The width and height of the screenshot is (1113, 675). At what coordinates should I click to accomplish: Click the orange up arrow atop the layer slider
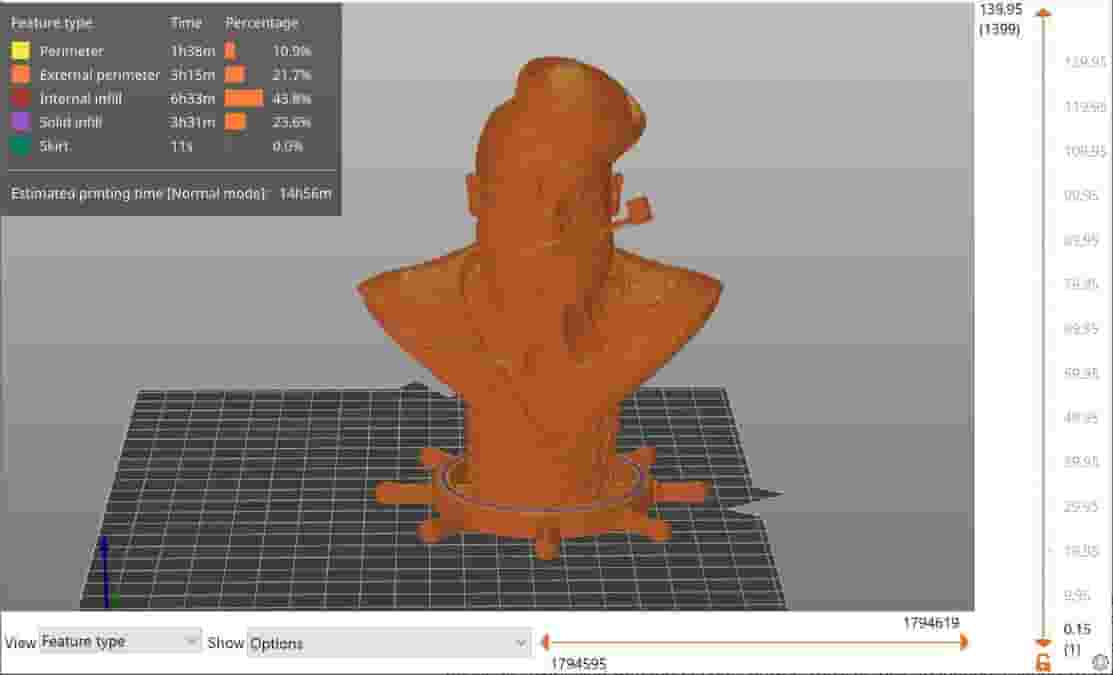1044,12
